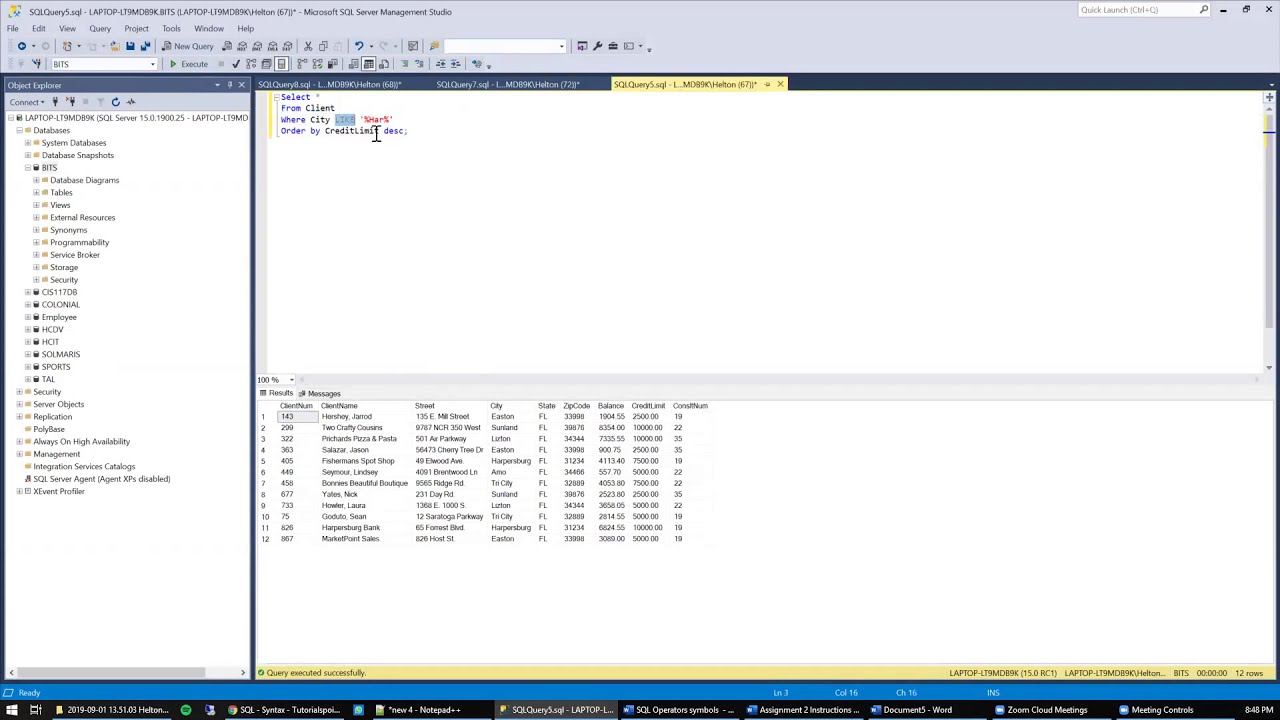Screen dimensions: 1280x720
Task: Click the Windows Start button
Action: click(x=12, y=710)
